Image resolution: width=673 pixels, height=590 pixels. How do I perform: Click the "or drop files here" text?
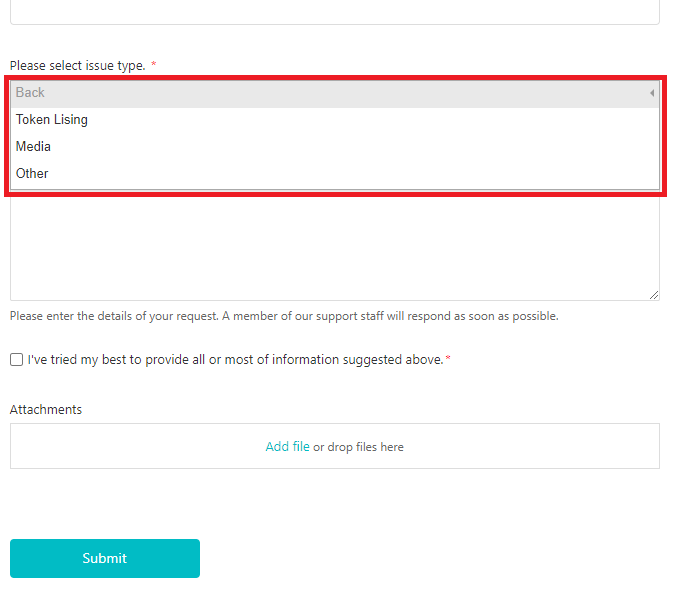coord(359,447)
